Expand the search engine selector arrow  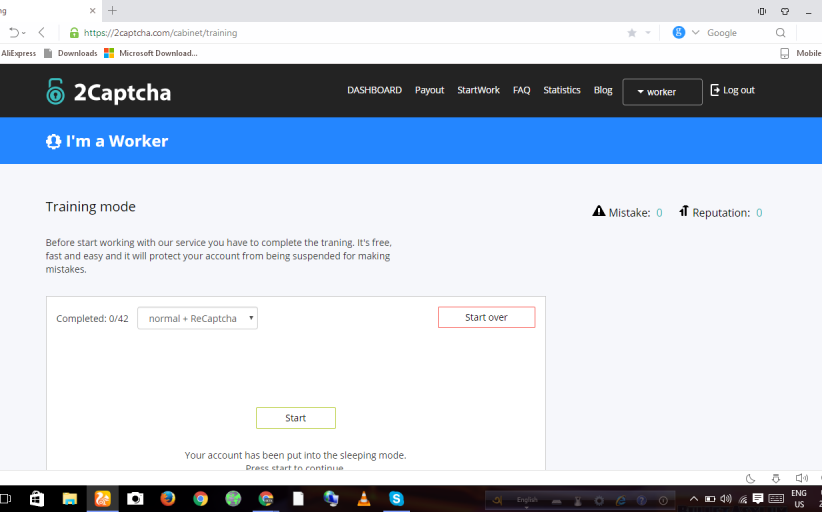[x=696, y=33]
